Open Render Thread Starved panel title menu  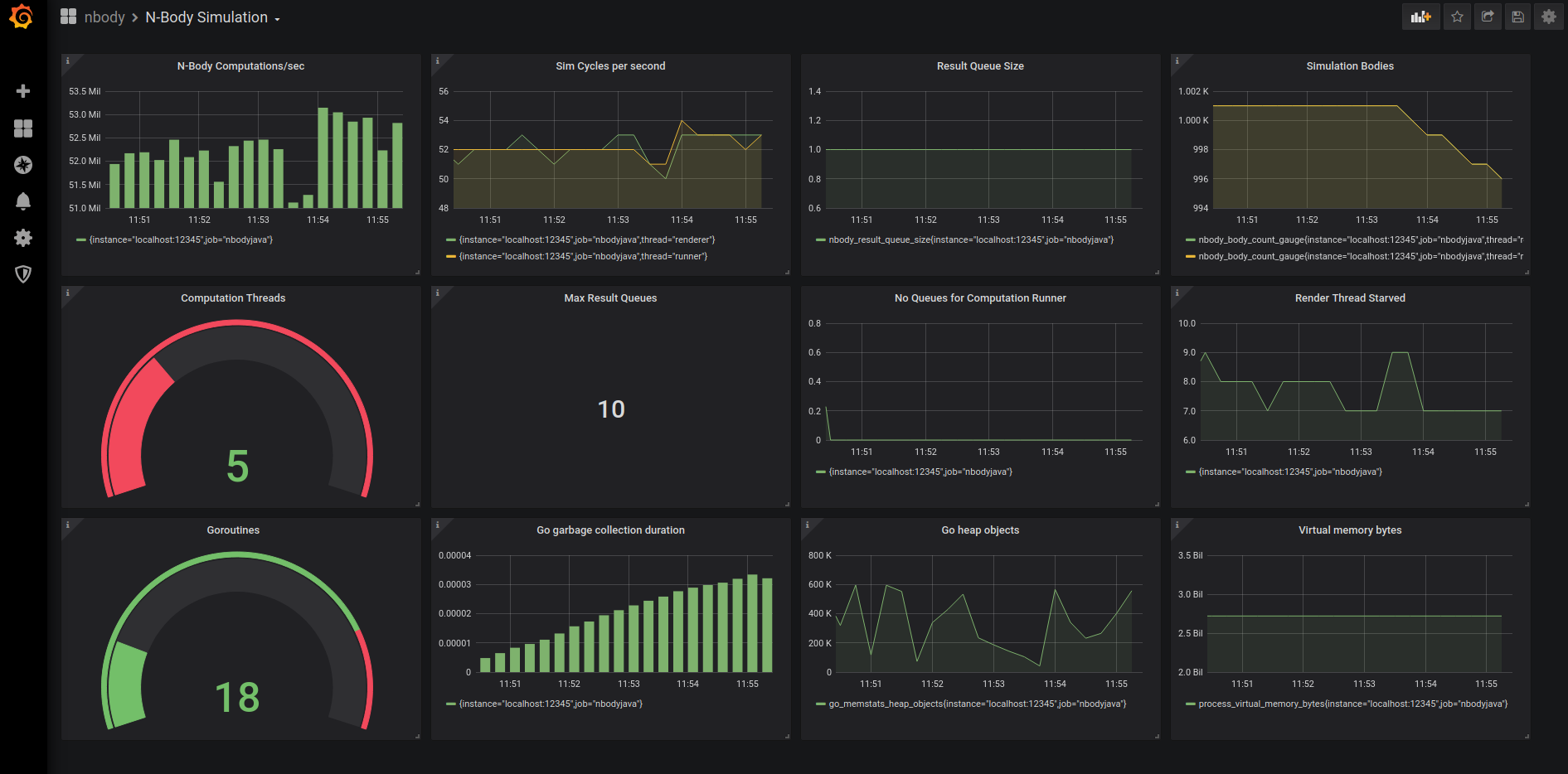click(x=1350, y=298)
